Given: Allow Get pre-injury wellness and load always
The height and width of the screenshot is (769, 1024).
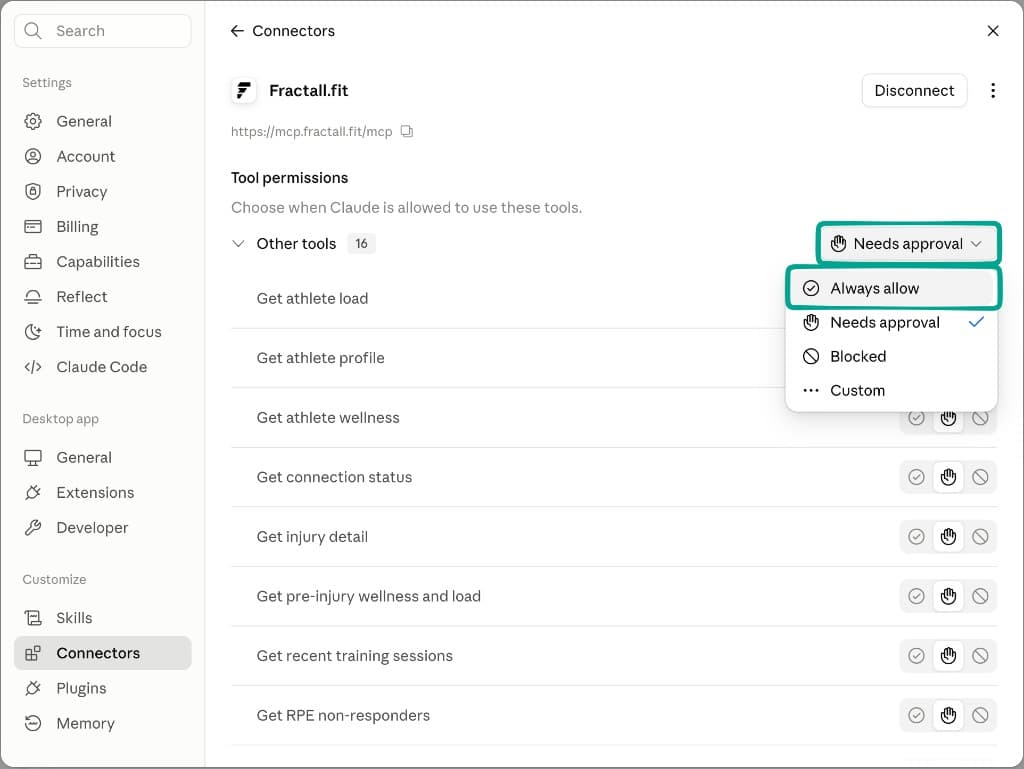Looking at the screenshot, I should 916,596.
